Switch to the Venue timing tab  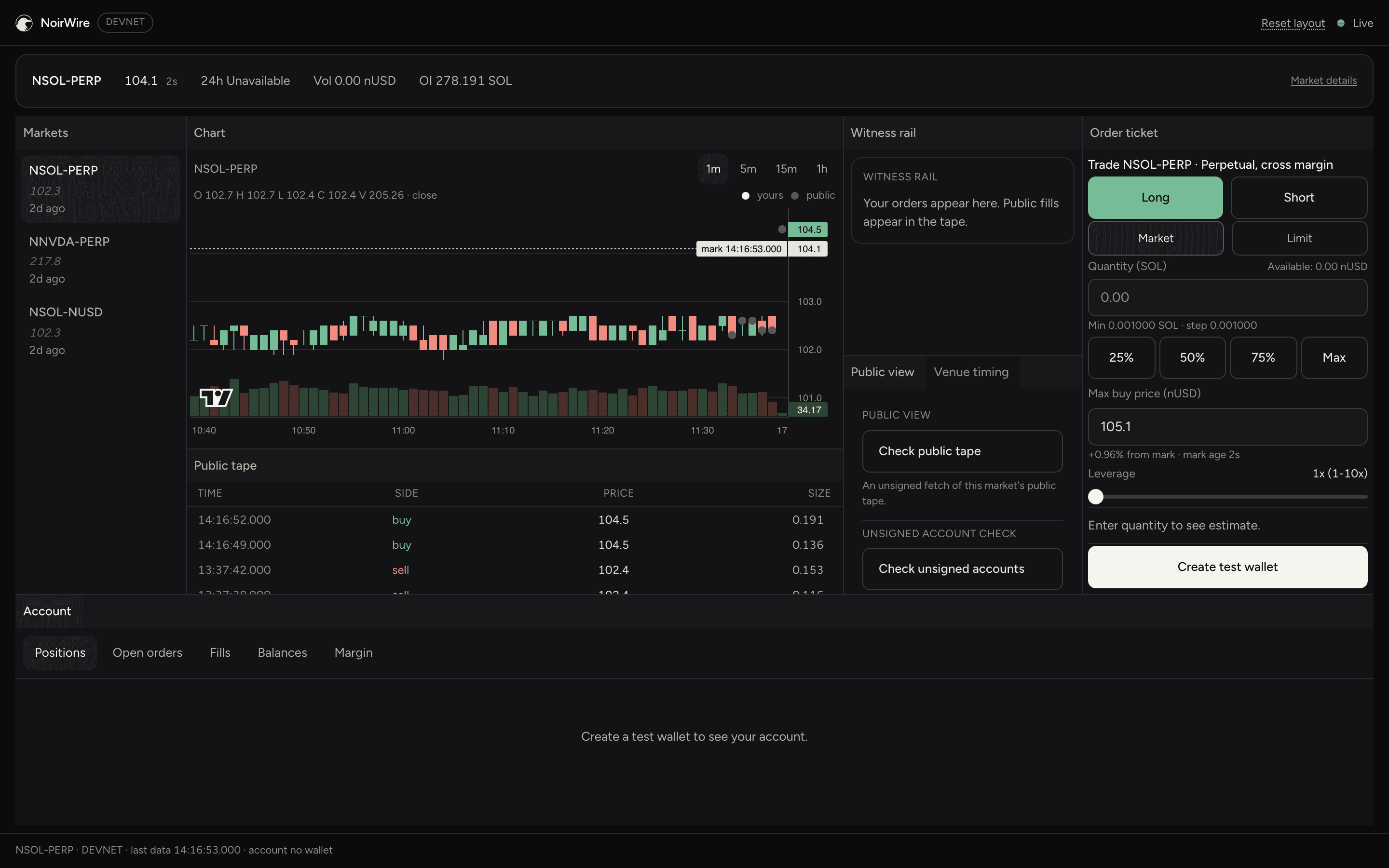[x=971, y=372]
